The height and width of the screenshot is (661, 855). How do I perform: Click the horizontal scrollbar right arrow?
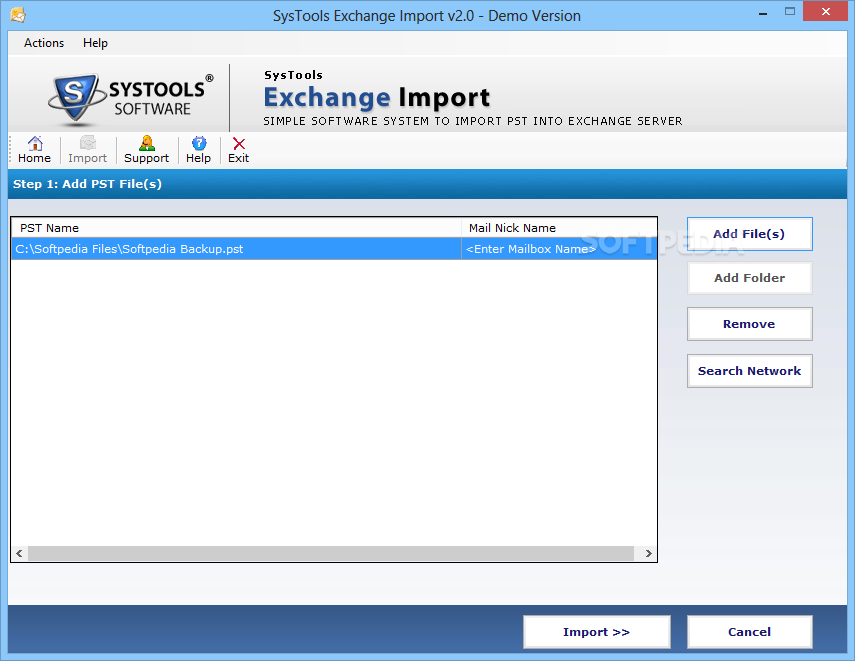pyautogui.click(x=648, y=553)
